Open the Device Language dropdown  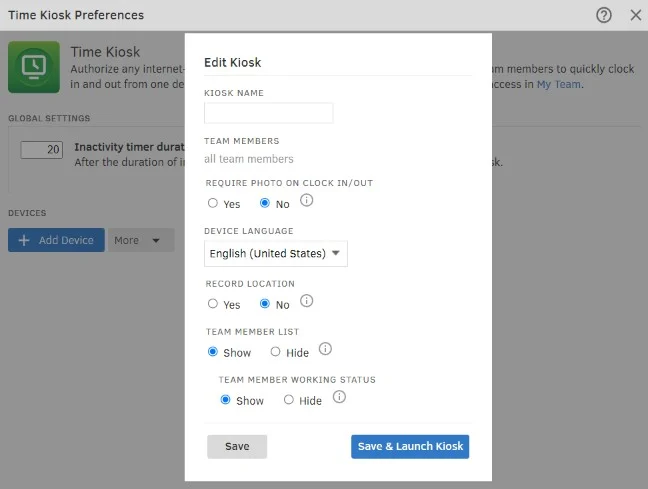click(276, 253)
